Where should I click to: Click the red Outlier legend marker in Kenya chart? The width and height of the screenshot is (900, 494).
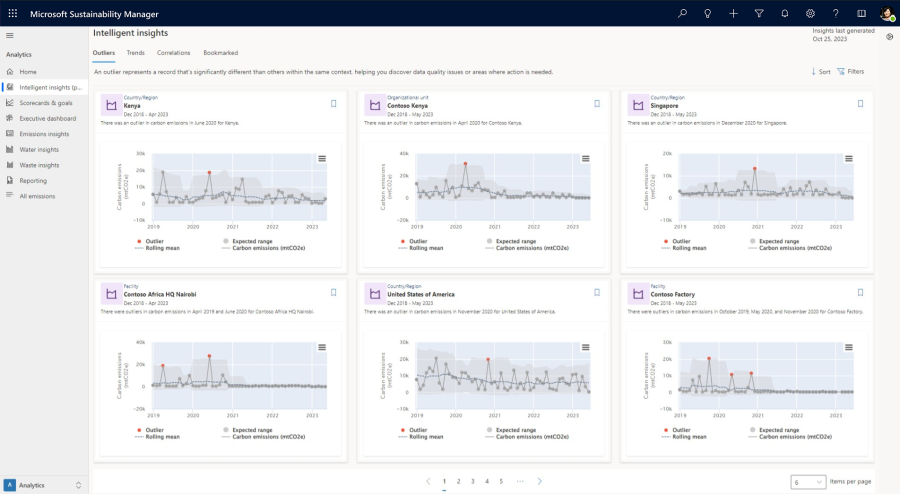click(137, 241)
